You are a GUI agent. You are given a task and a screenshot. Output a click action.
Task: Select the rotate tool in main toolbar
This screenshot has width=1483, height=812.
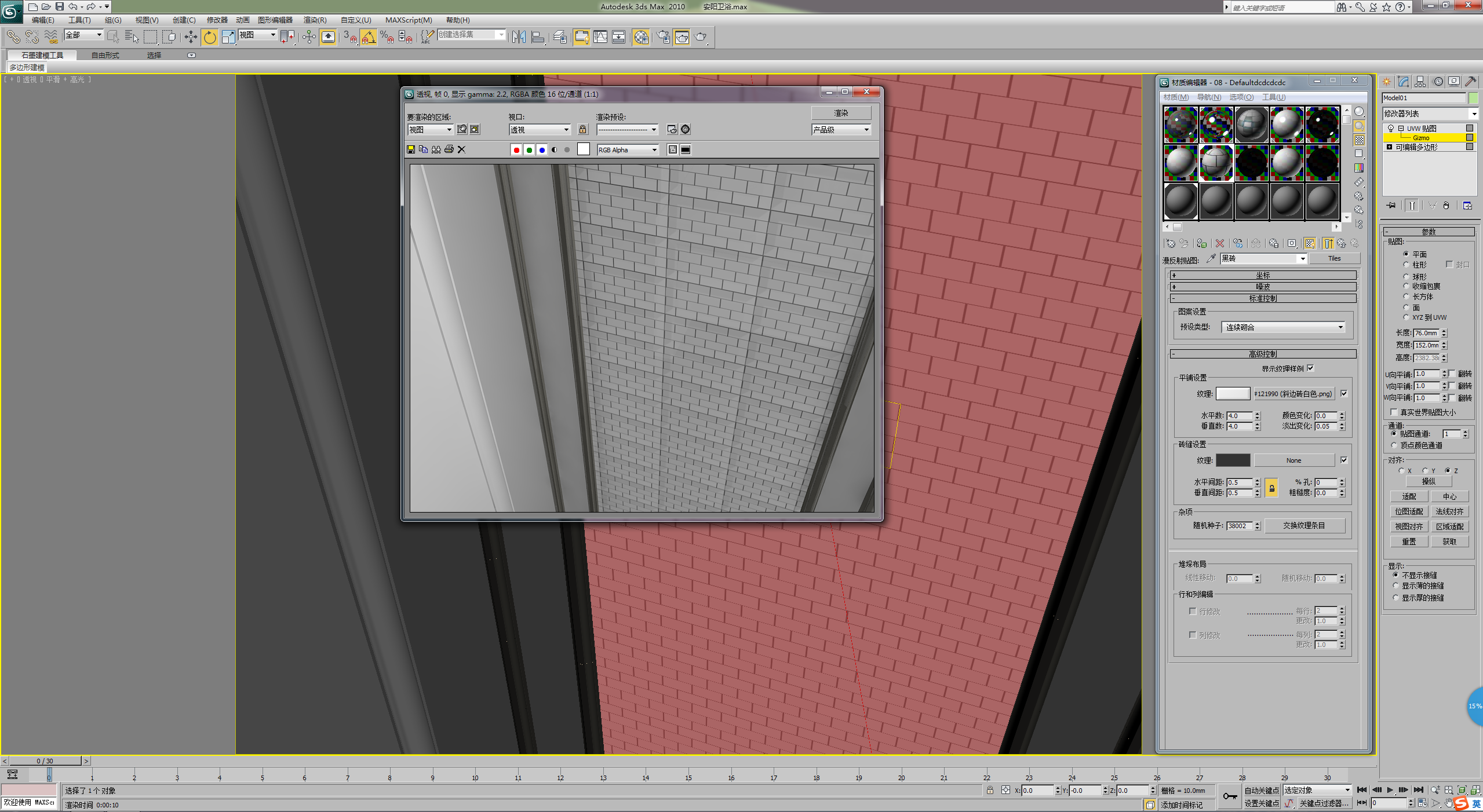click(x=211, y=38)
